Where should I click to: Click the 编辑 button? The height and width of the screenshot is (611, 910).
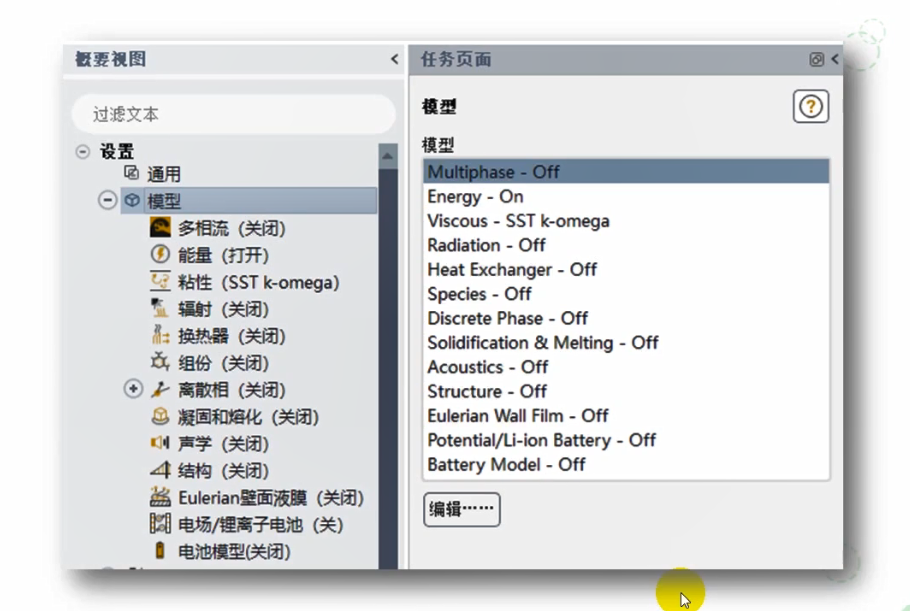click(461, 509)
